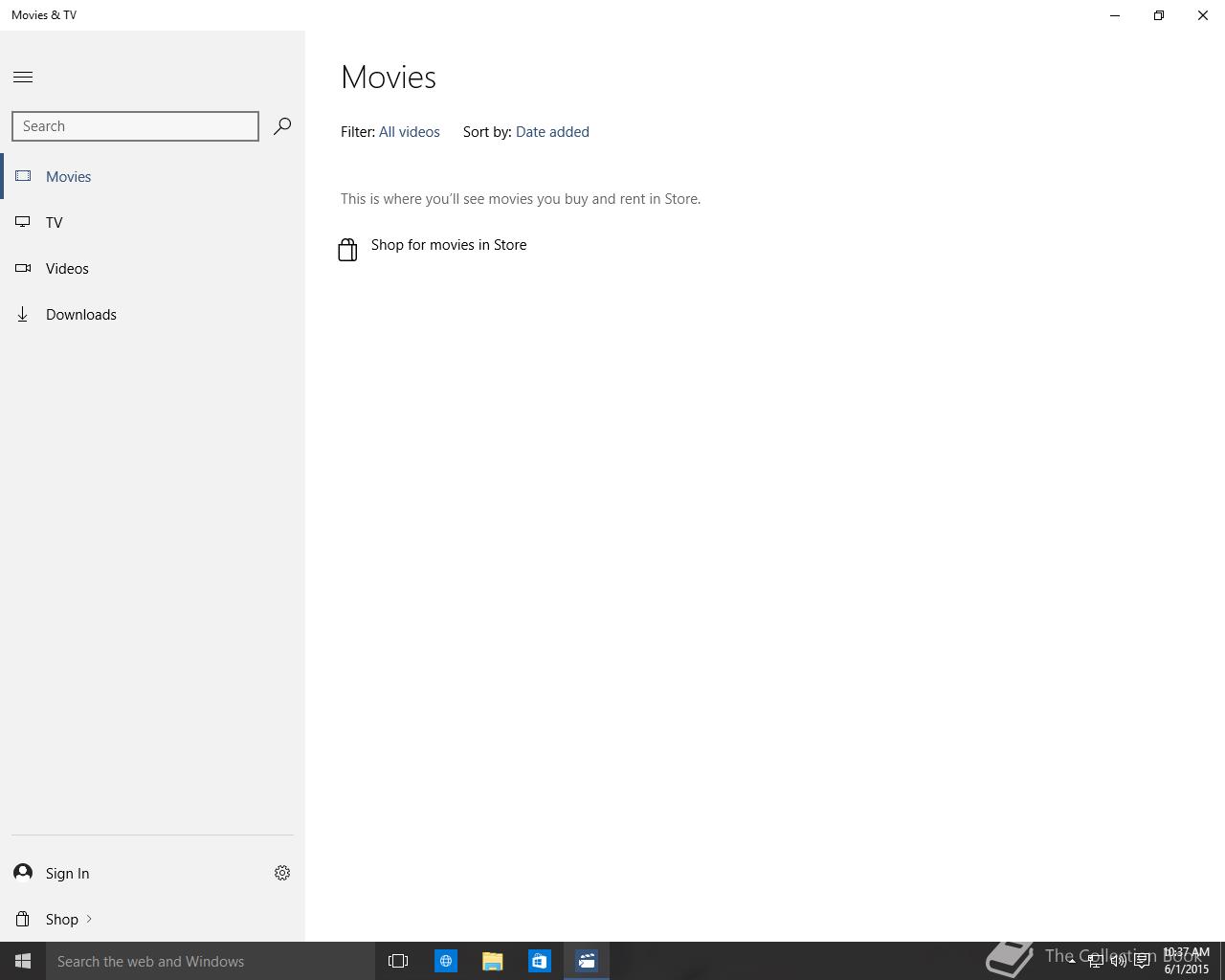Open the Action Center notifications icon
The width and height of the screenshot is (1225, 980).
coord(1142,961)
